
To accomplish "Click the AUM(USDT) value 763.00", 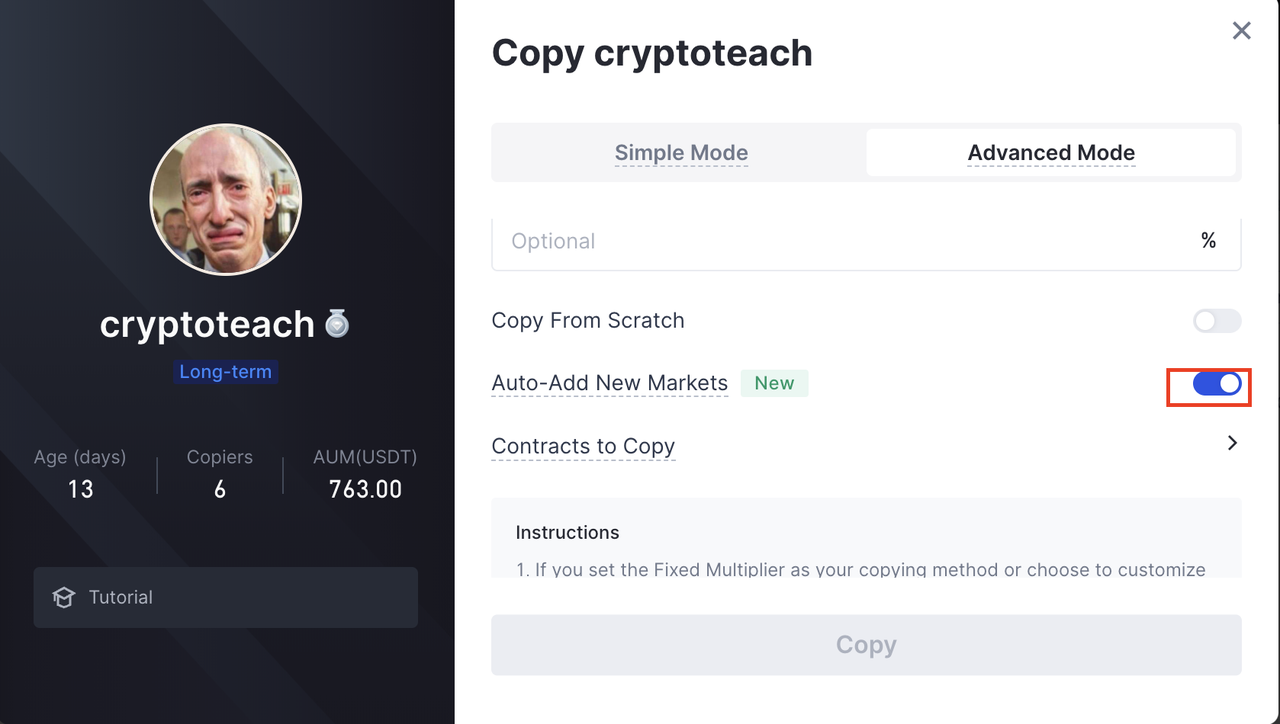I will 365,489.
